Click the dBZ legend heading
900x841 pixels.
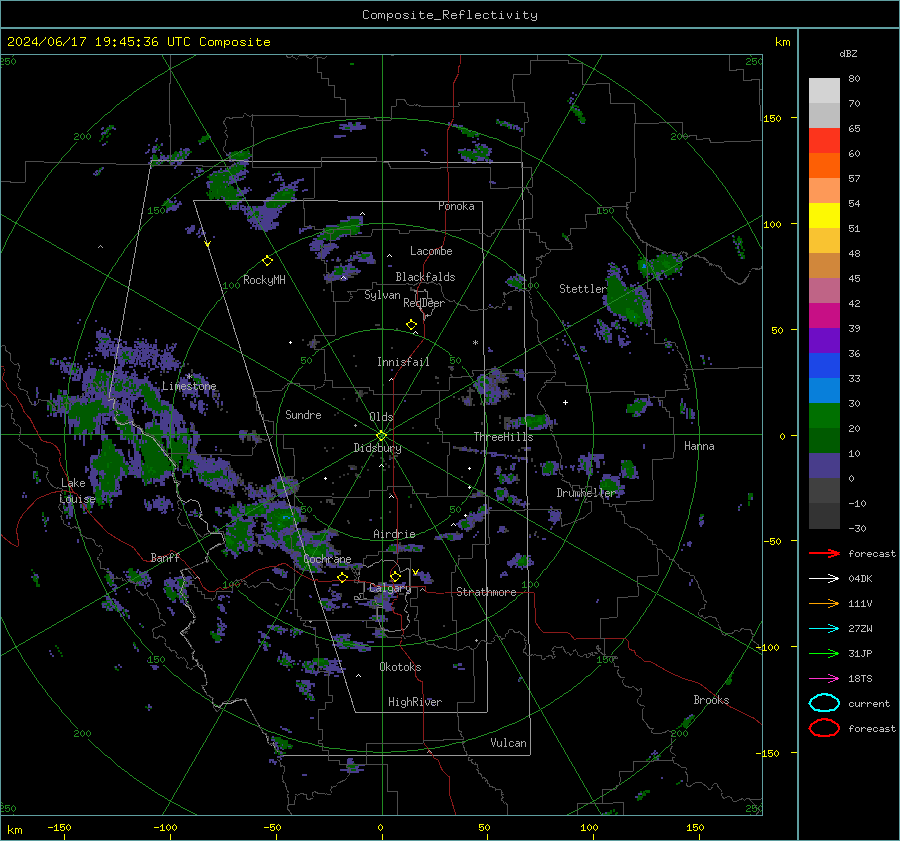click(848, 53)
